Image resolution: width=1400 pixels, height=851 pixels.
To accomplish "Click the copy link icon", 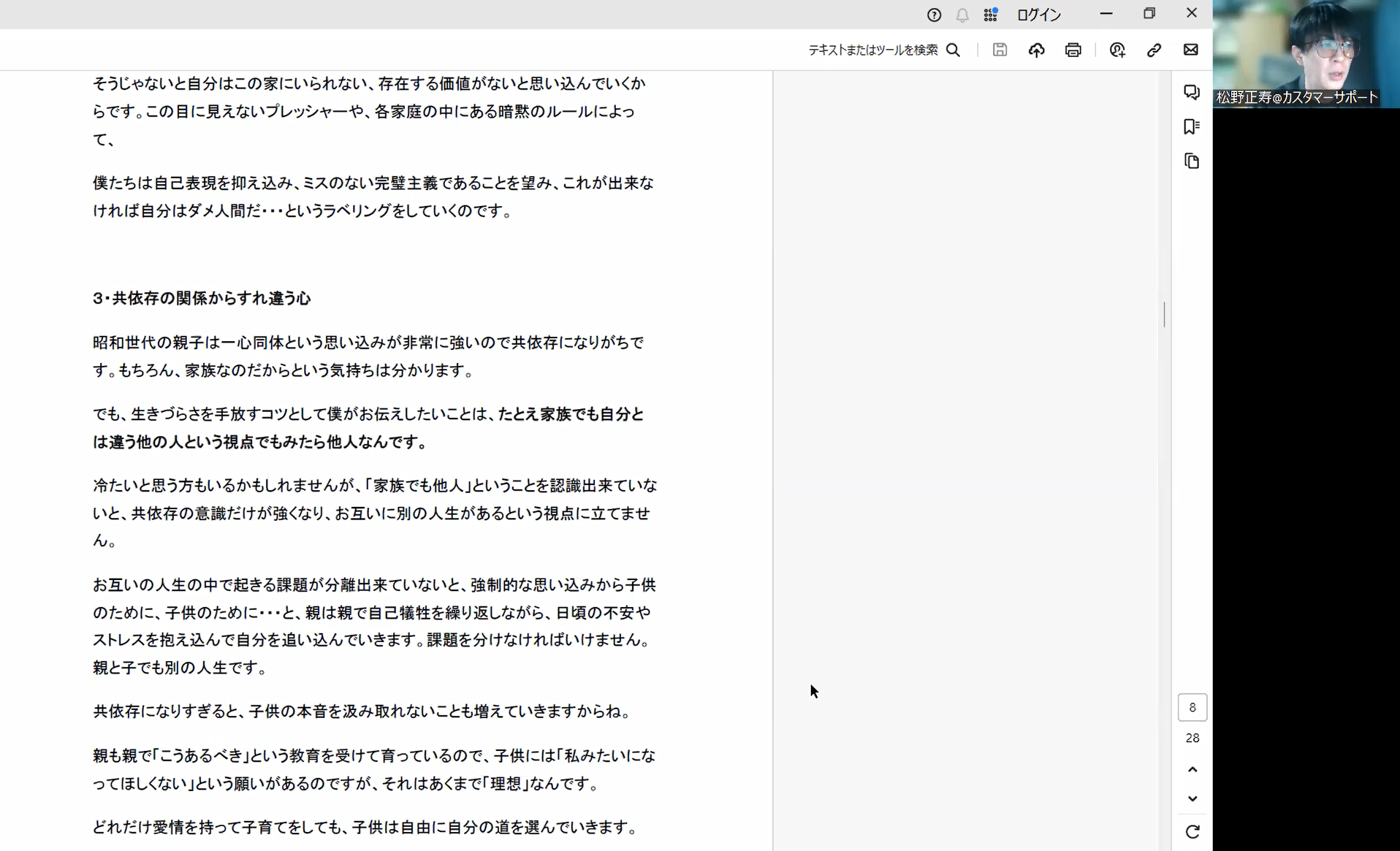I will click(1154, 50).
